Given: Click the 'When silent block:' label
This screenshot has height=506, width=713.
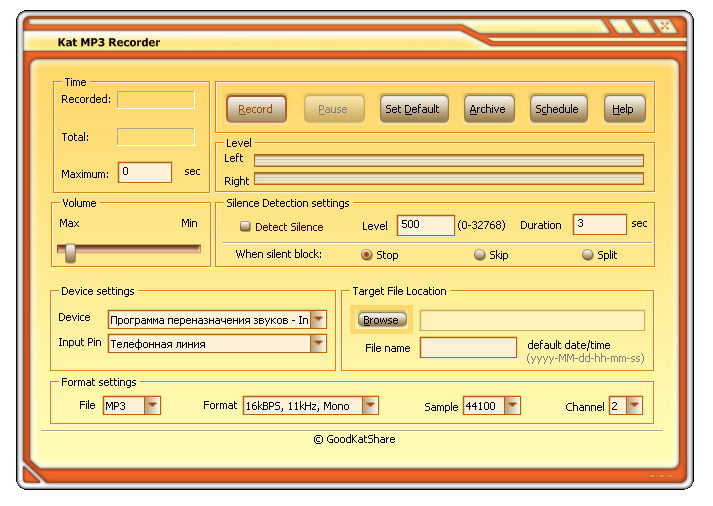Looking at the screenshot, I should click(x=279, y=254).
